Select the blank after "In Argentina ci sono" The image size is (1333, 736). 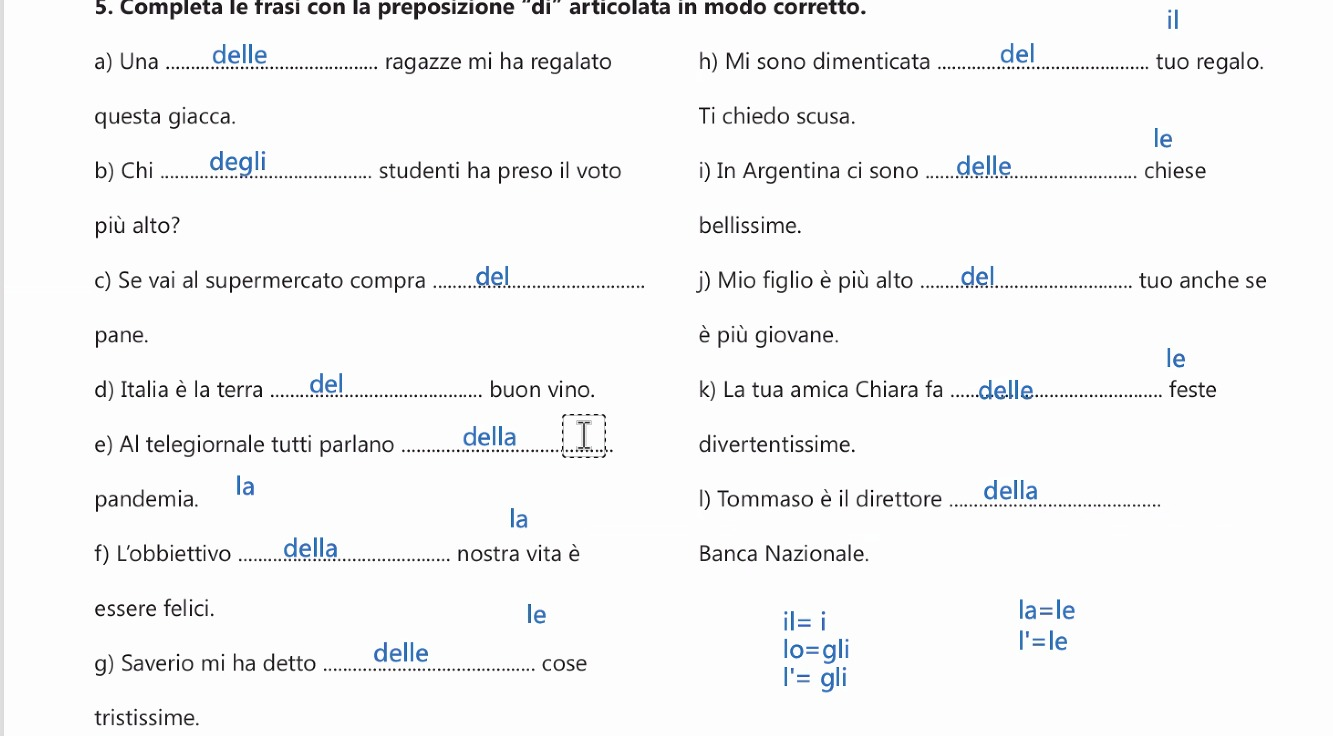(1031, 174)
